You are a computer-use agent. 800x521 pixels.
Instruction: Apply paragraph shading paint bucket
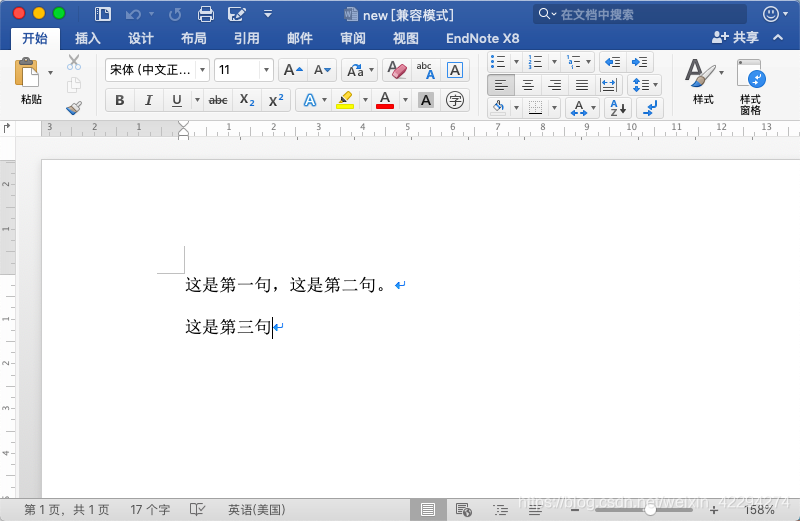coord(498,108)
